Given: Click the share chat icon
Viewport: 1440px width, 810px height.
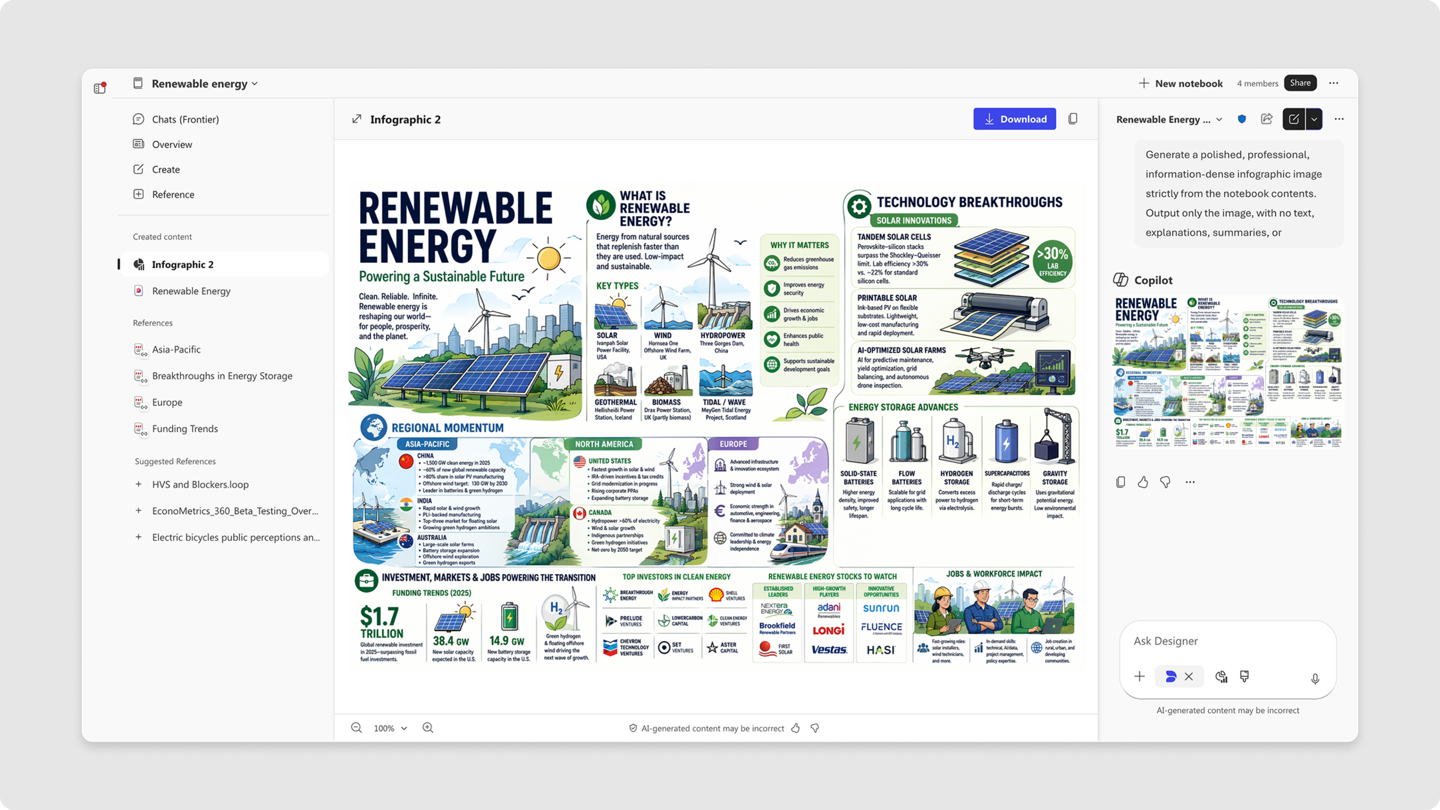Looking at the screenshot, I should click(1267, 119).
